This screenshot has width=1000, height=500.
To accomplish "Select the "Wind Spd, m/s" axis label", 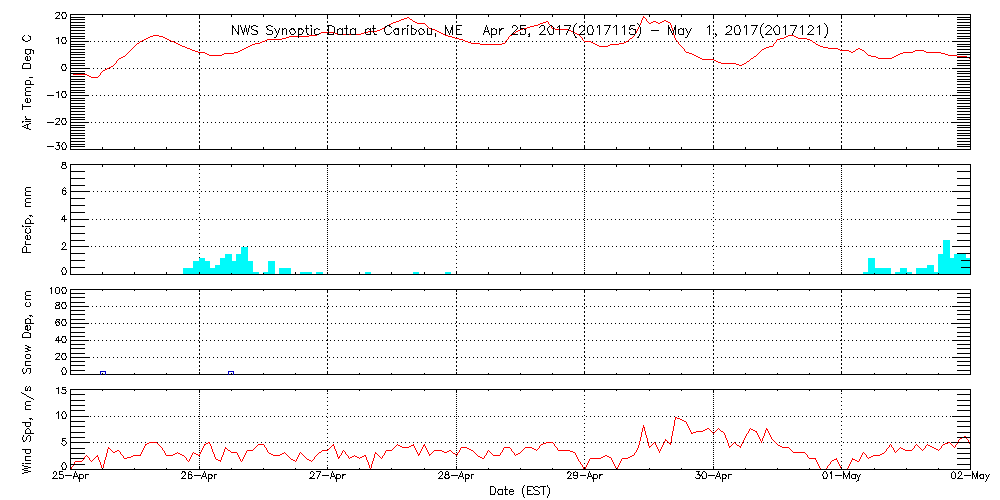I will (27, 428).
